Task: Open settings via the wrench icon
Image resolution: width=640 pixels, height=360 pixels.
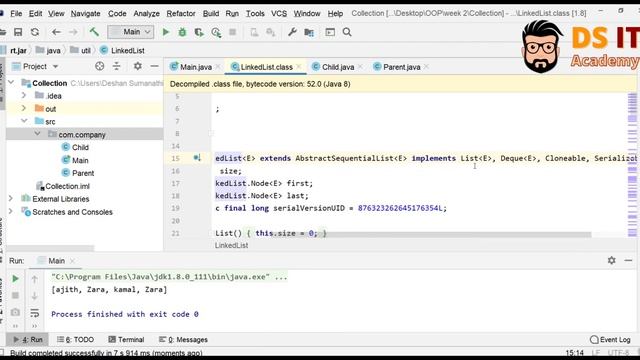Action: click(292, 32)
